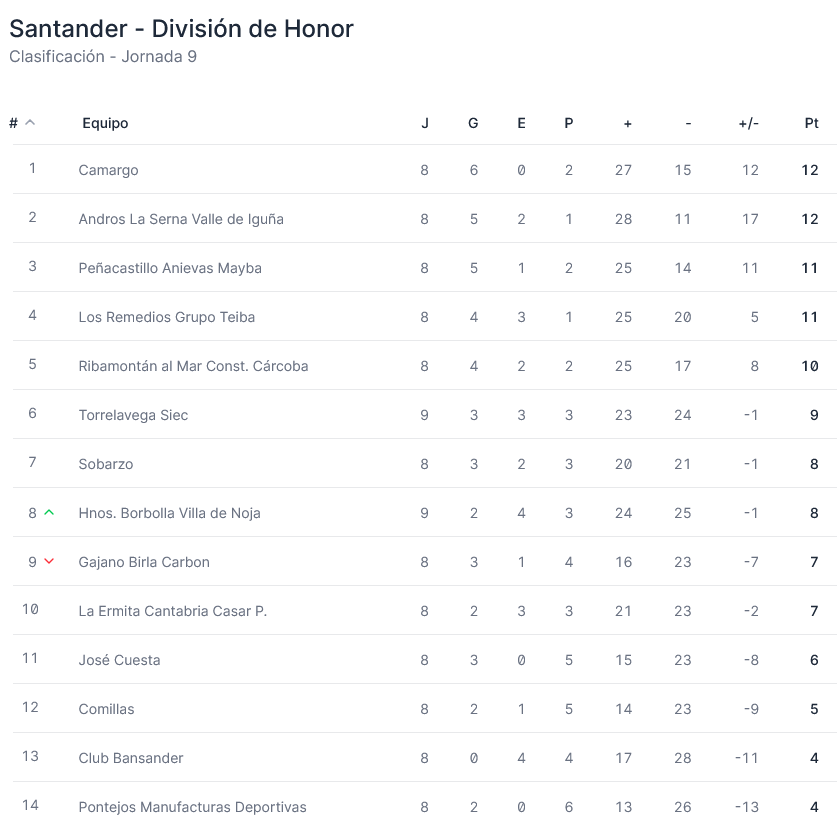Select Ribamontán al Mar Const. Cárcoba
This screenshot has height=832, width=837.
click(193, 366)
